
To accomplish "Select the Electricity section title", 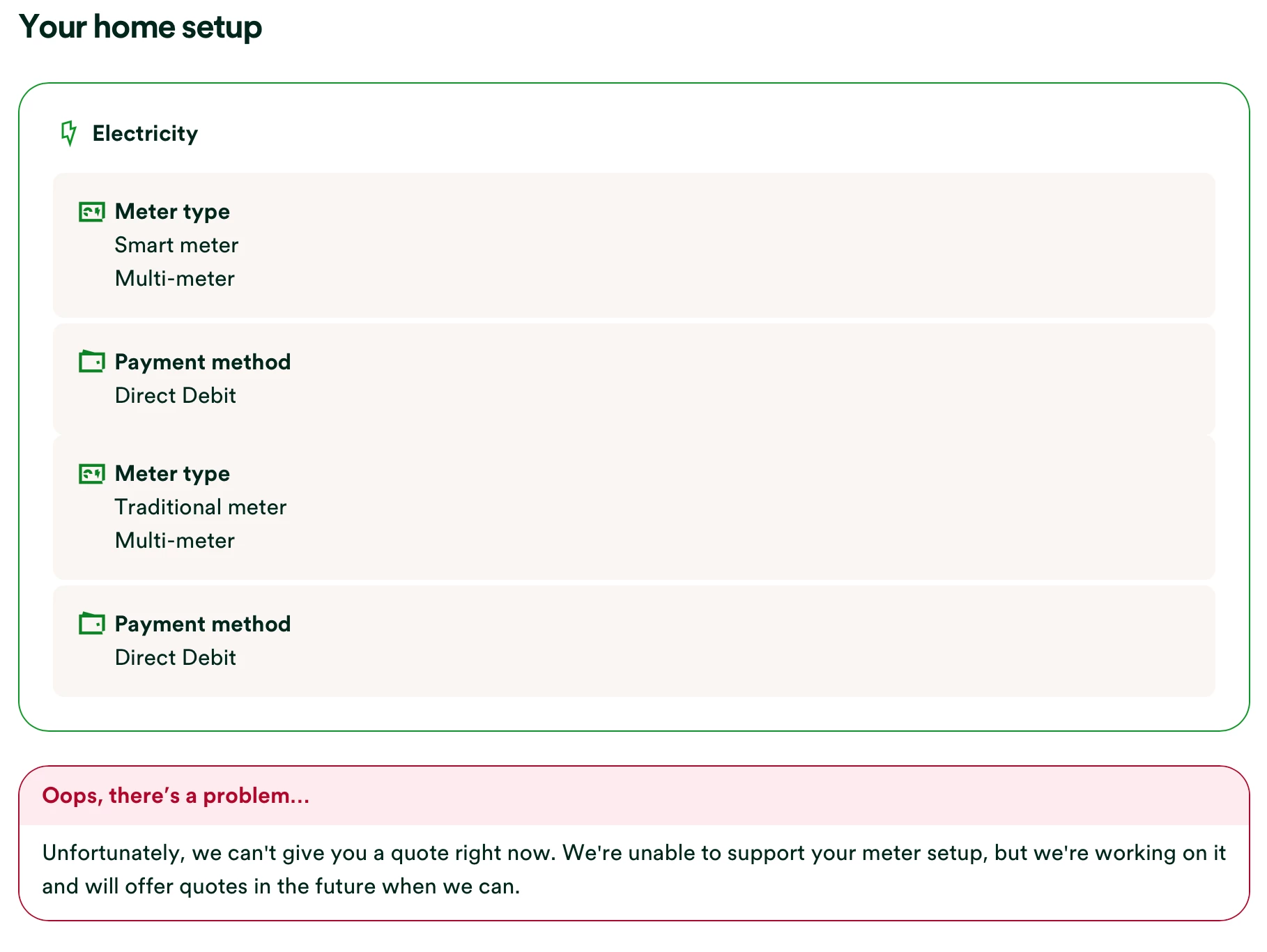I will pos(145,134).
